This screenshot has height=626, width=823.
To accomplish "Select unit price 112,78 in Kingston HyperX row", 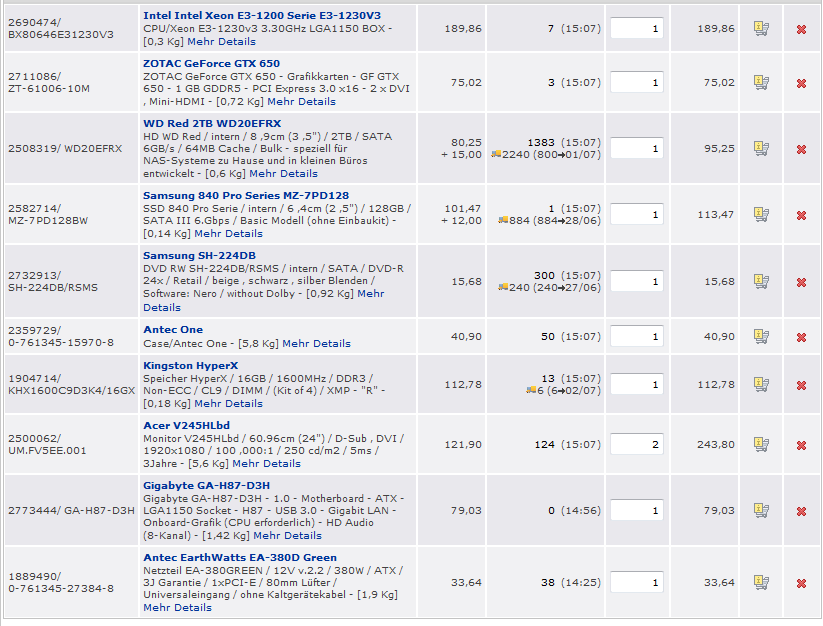I will tap(463, 385).
